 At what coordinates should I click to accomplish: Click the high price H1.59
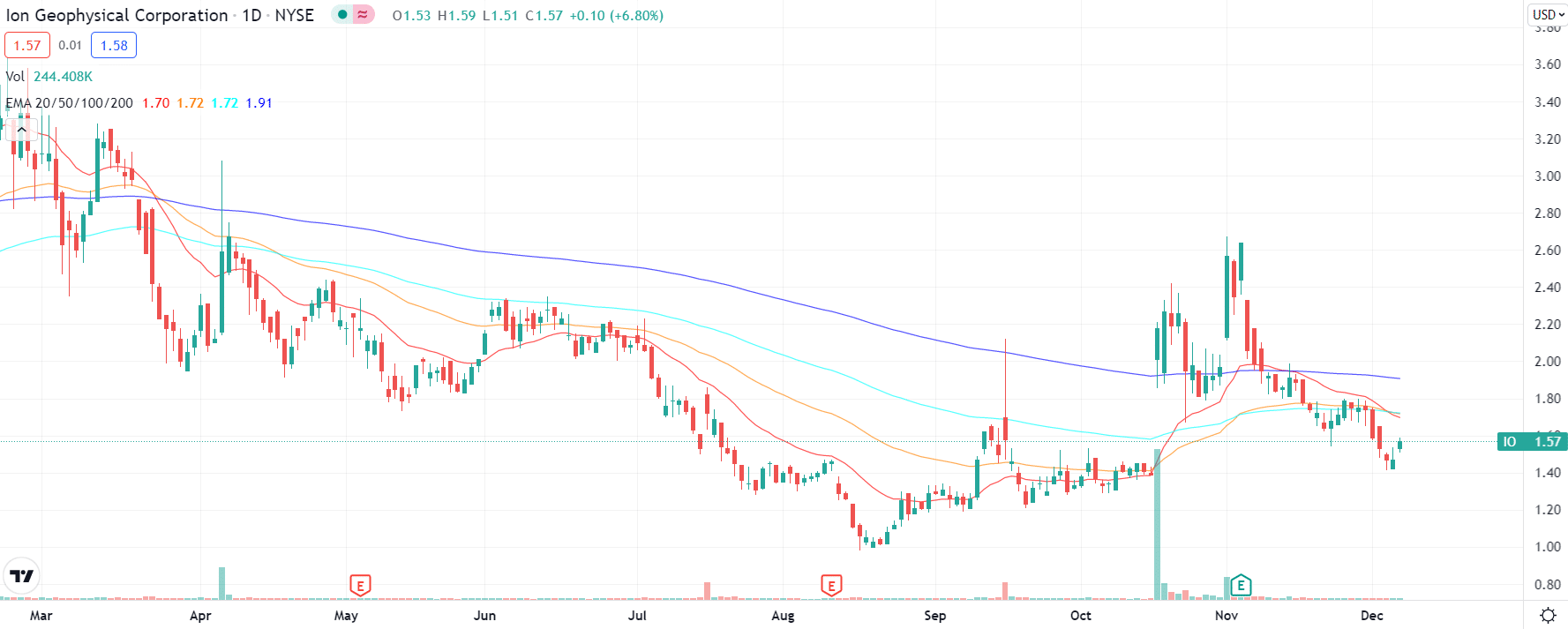(456, 16)
